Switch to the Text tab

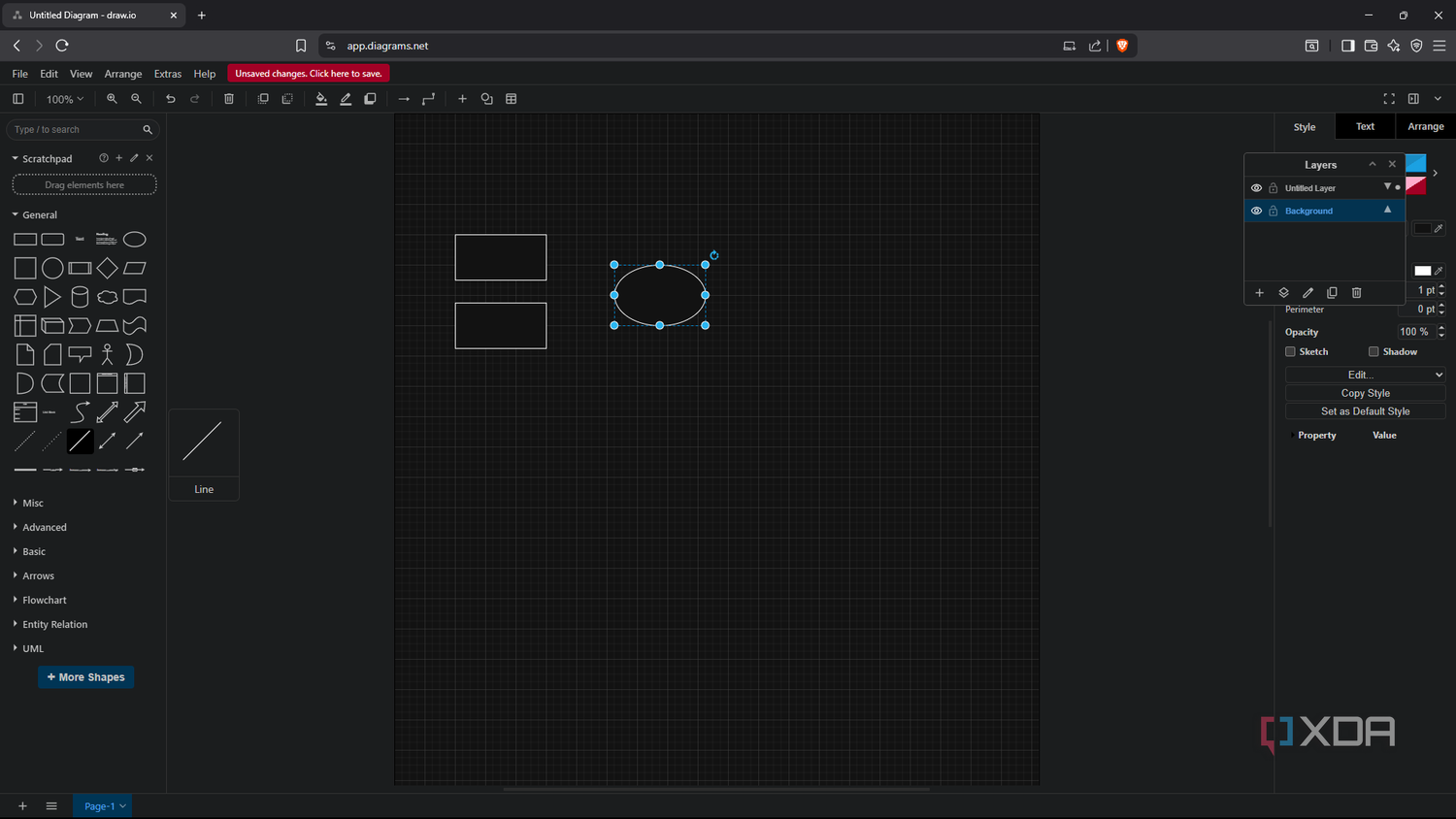[x=1365, y=126]
